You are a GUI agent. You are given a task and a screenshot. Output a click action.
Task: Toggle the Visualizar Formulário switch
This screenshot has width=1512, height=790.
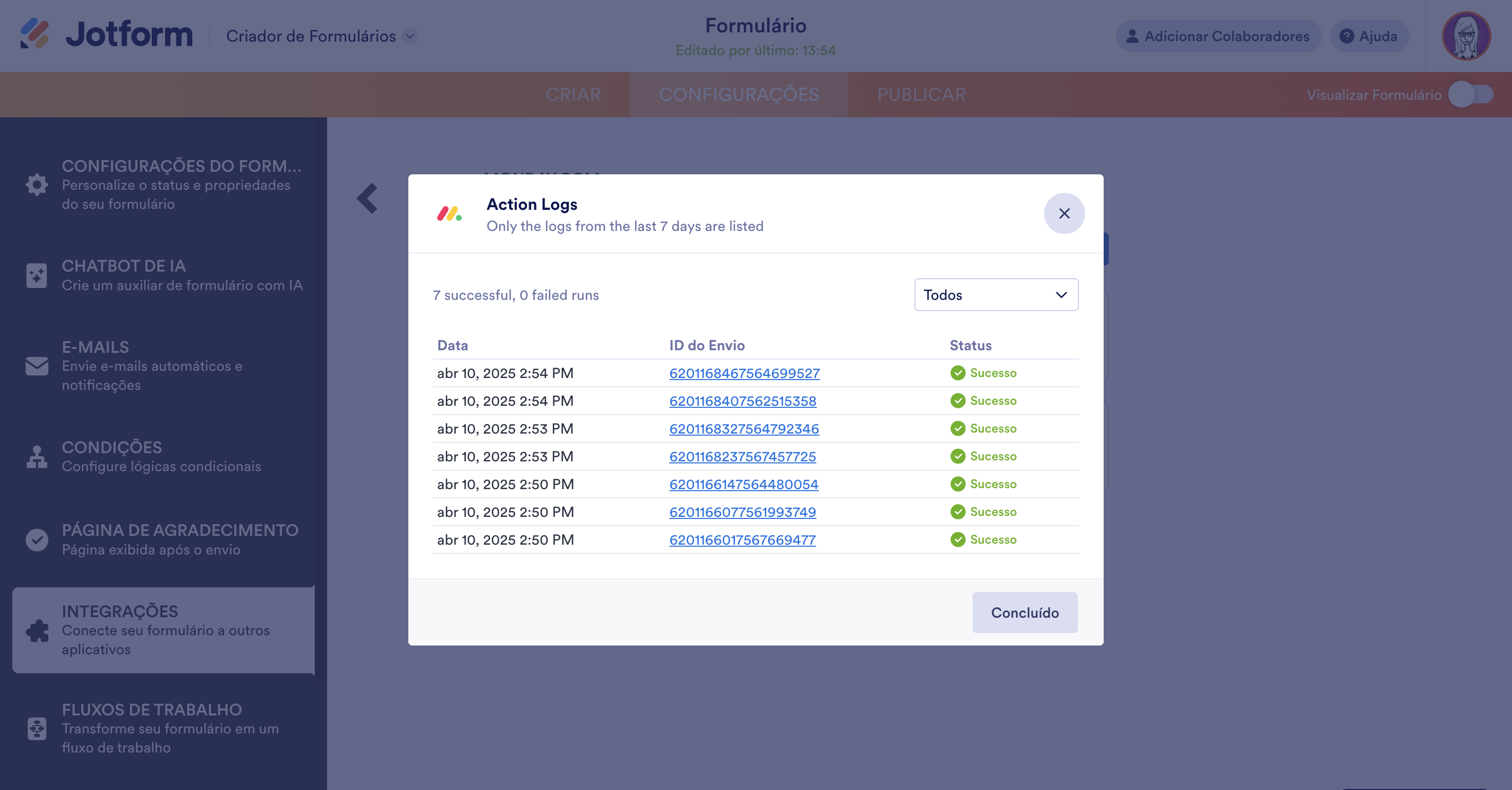point(1470,95)
